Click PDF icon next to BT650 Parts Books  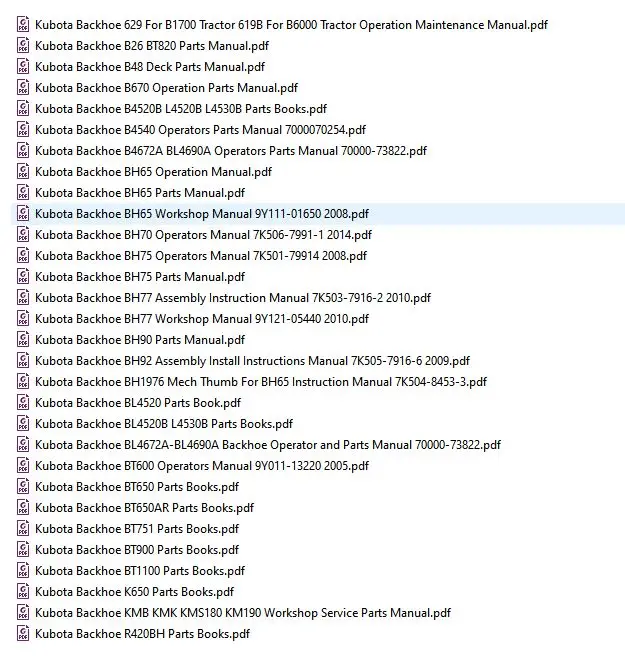pos(23,487)
